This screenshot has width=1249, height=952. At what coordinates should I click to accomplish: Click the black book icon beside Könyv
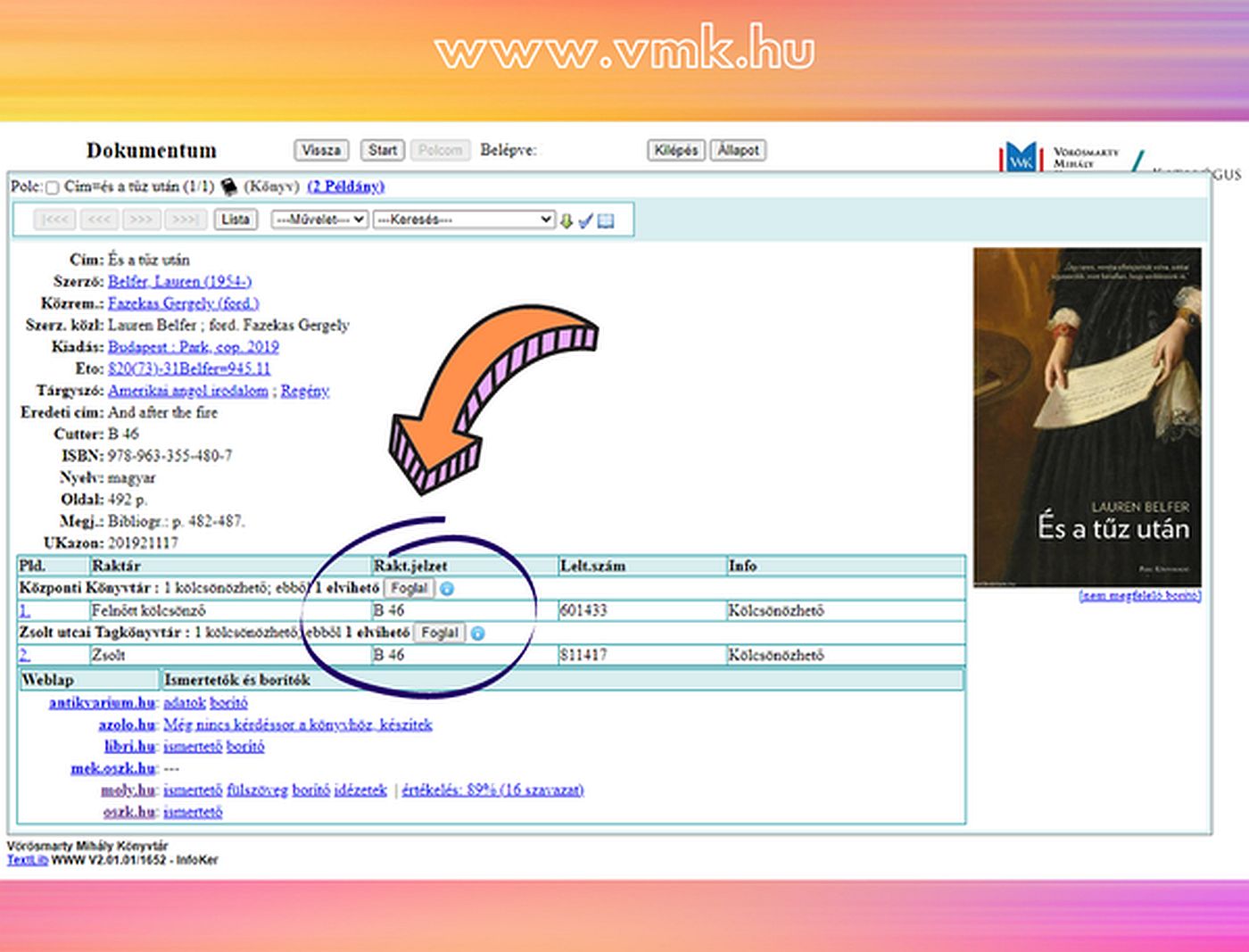click(x=229, y=186)
